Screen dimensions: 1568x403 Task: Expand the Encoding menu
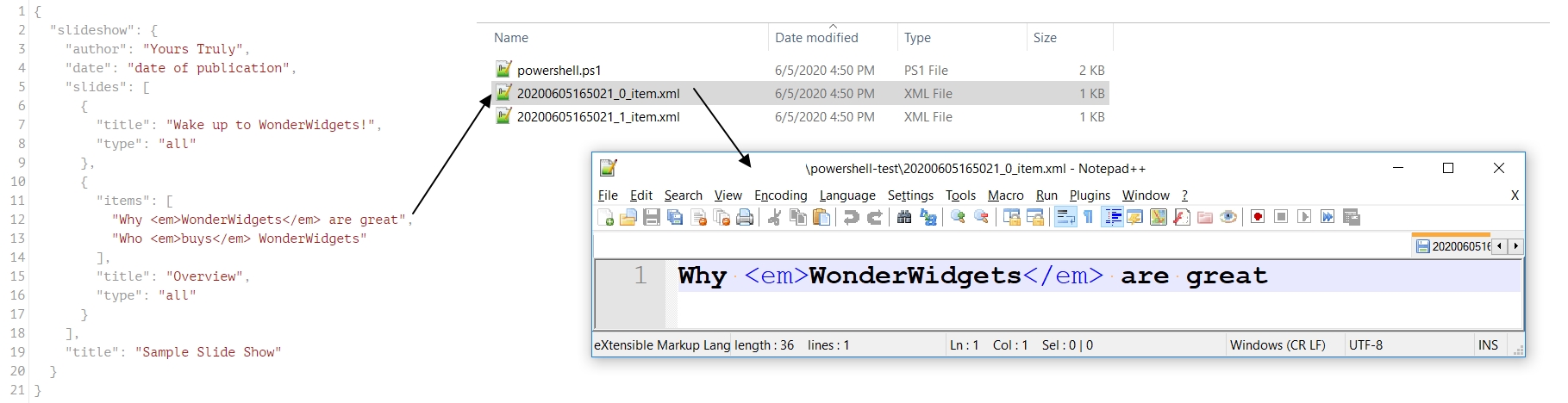(780, 195)
